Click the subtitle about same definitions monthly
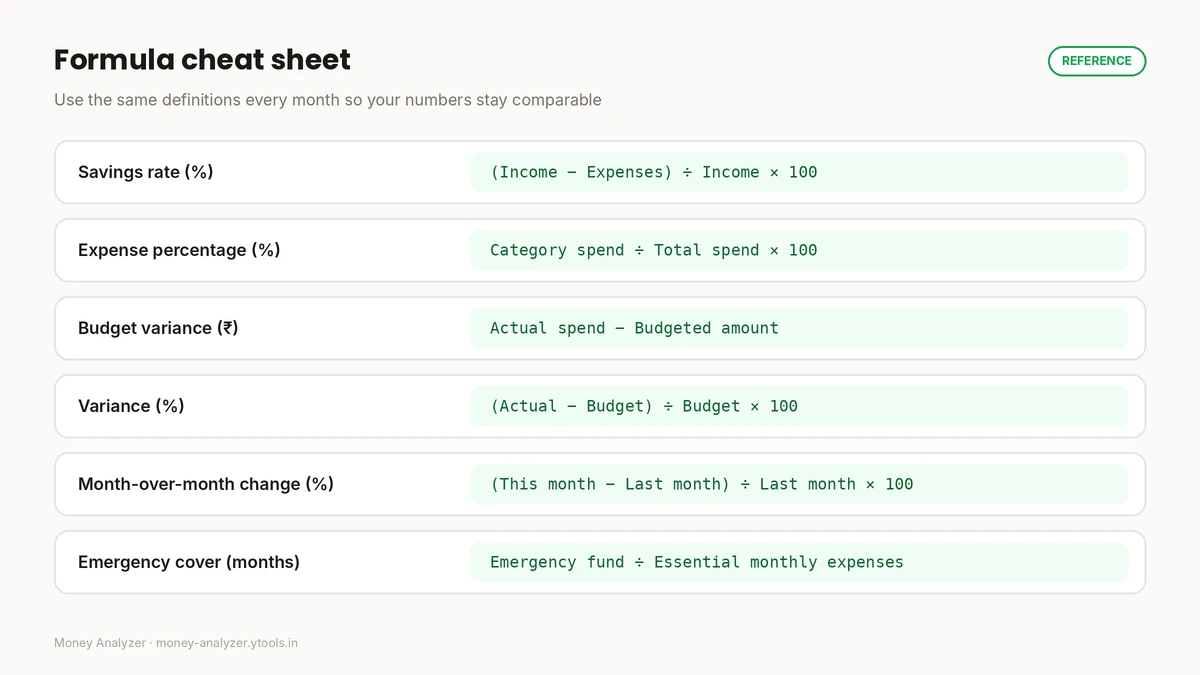The height and width of the screenshot is (675, 1200). (x=328, y=100)
